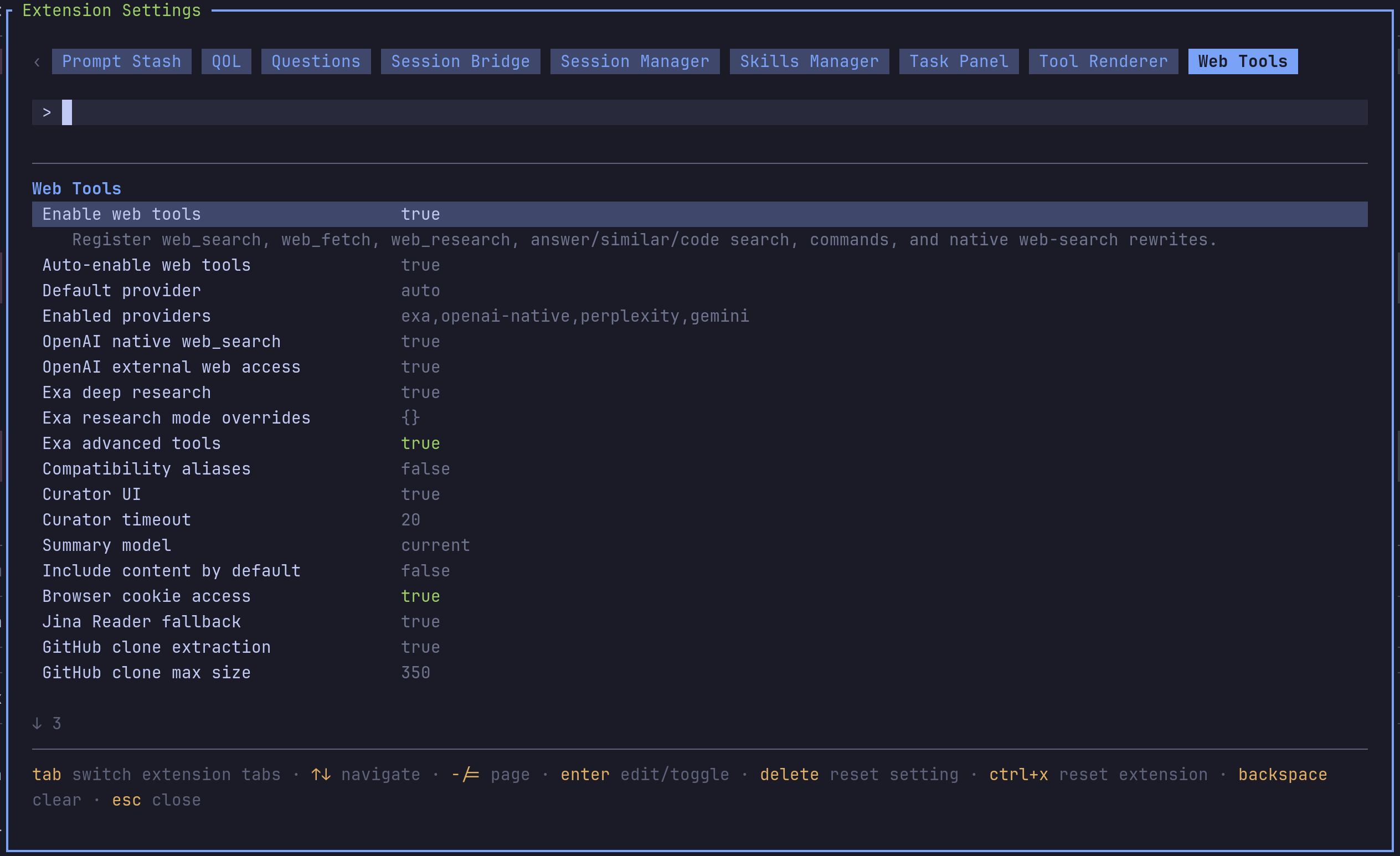Open the Session Manager tab
Image resolution: width=1400 pixels, height=856 pixels.
tap(635, 61)
